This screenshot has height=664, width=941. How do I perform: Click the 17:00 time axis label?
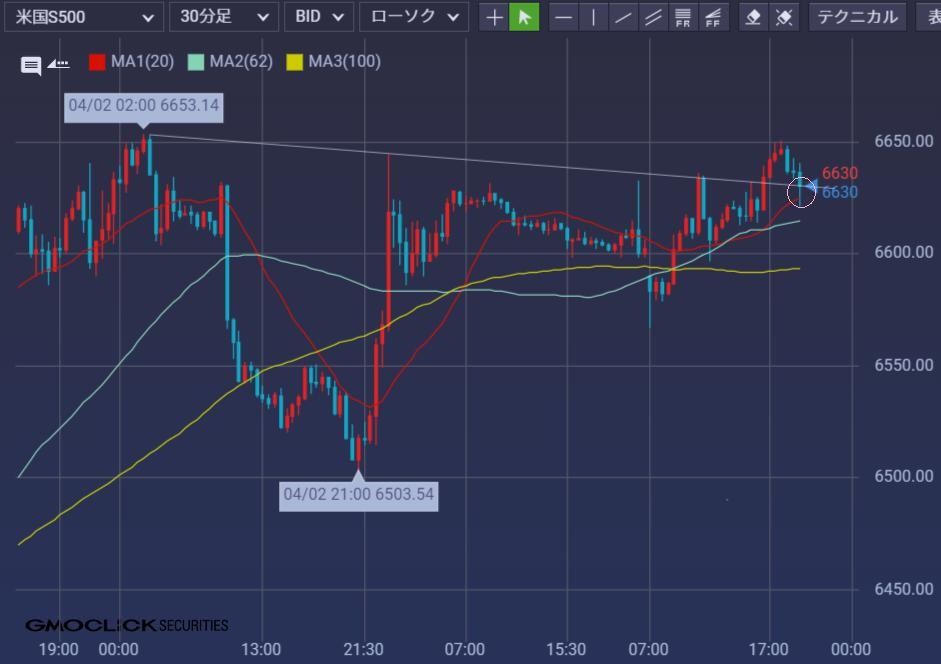769,649
